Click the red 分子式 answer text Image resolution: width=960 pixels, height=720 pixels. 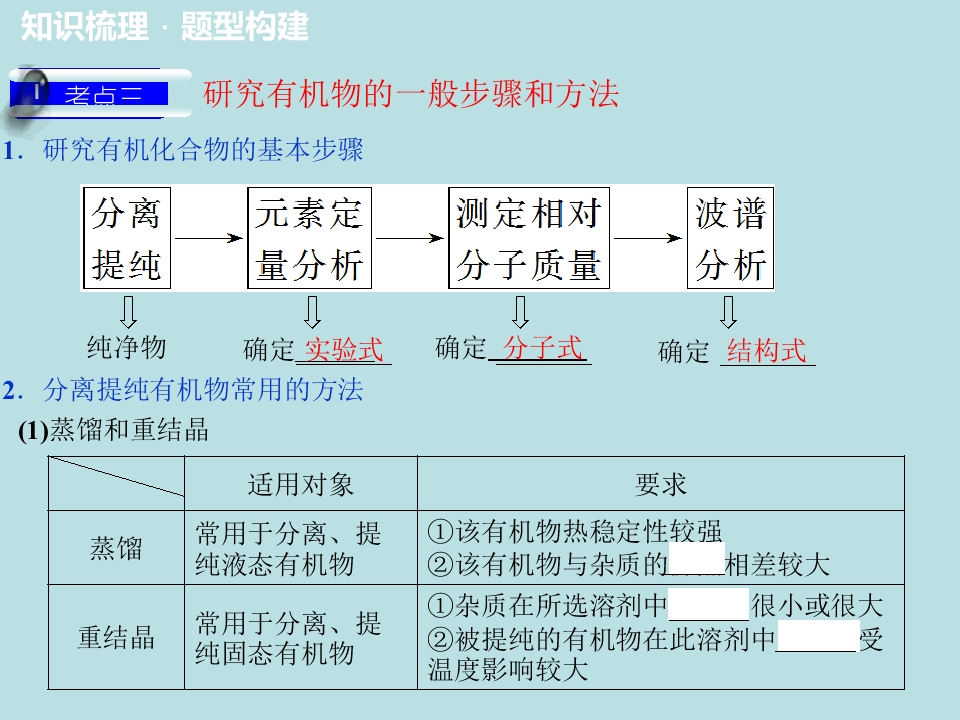(x=542, y=348)
